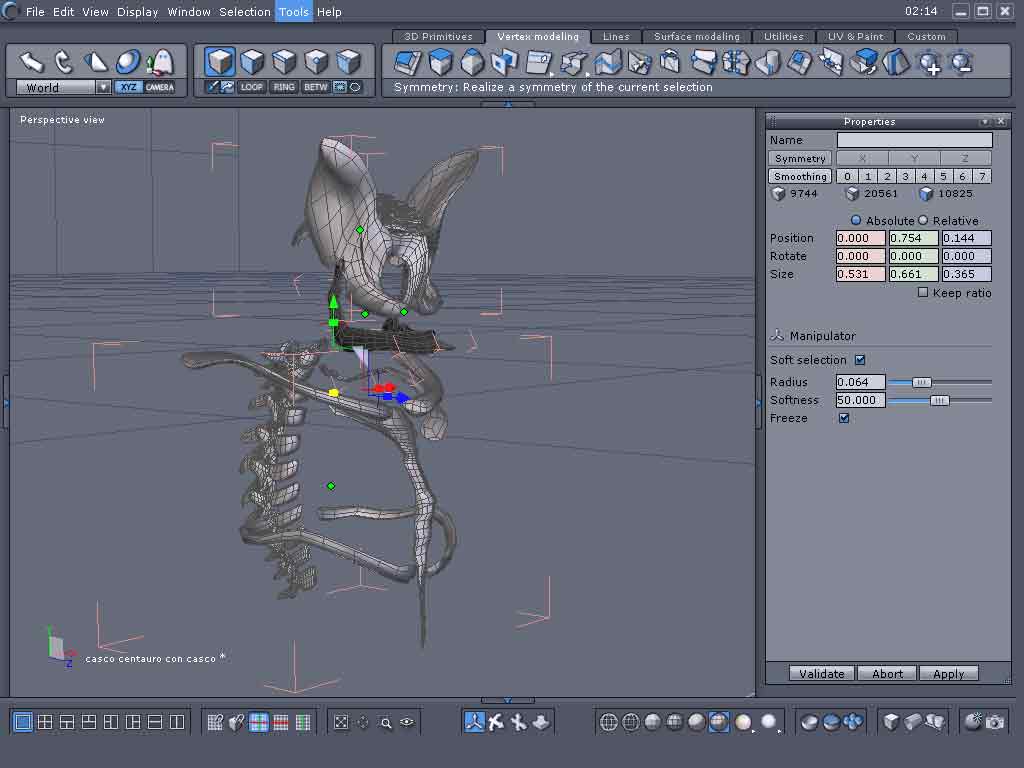This screenshot has height=768, width=1024.
Task: Click the wireframe globe display mode icon
Action: coord(609,722)
